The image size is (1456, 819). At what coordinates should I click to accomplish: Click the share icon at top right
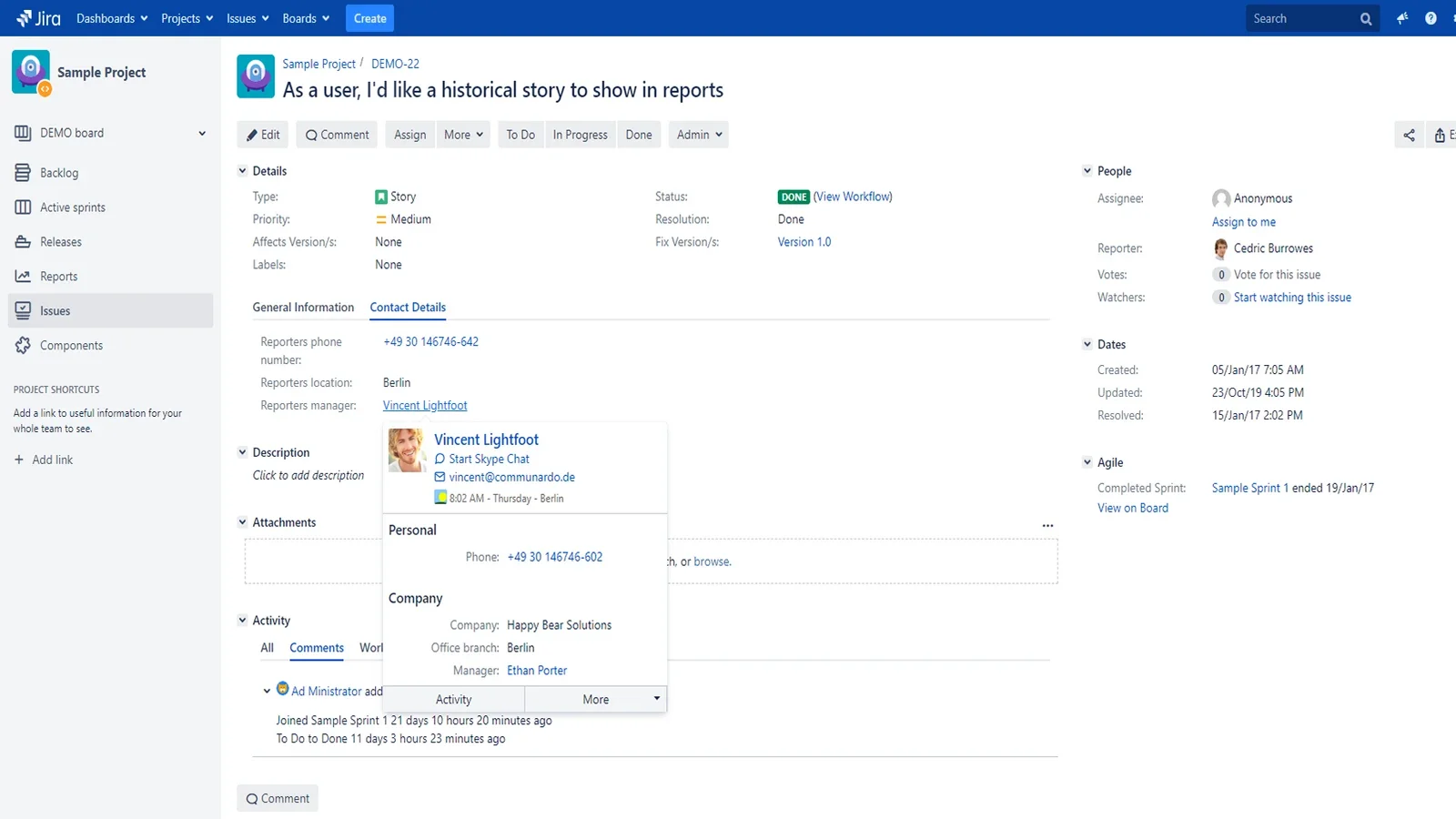(x=1409, y=135)
